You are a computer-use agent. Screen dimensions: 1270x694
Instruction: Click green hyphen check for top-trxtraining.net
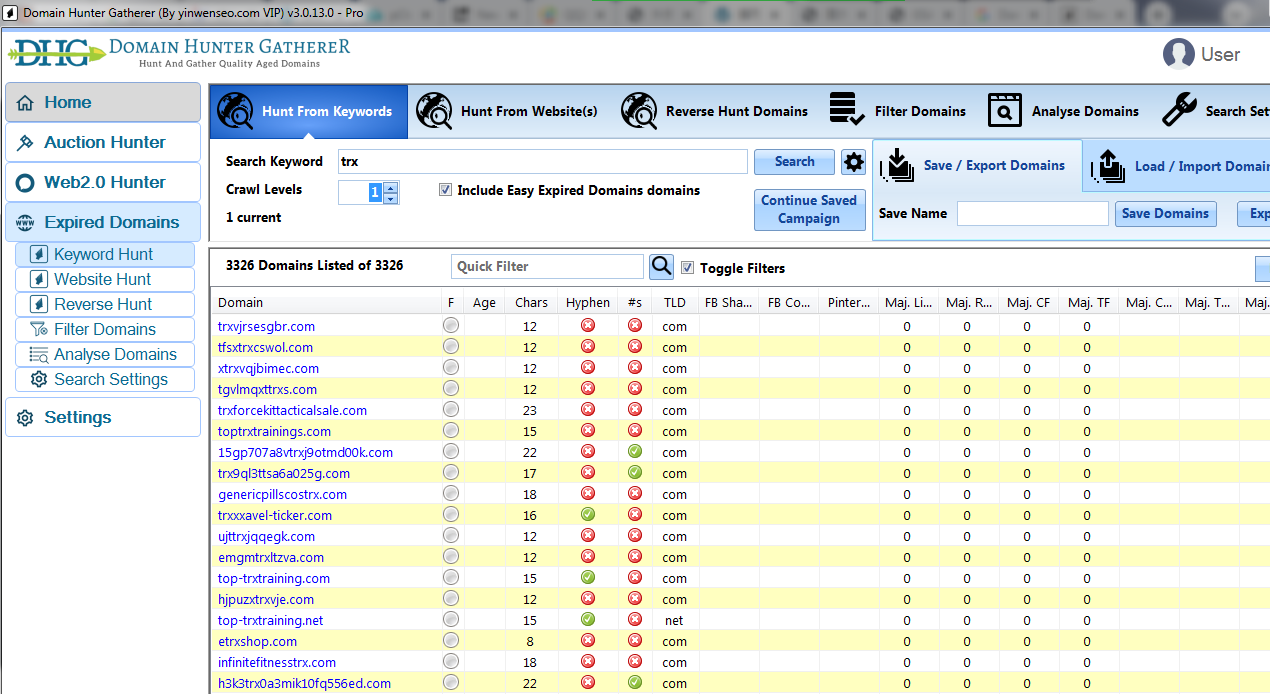tap(588, 619)
